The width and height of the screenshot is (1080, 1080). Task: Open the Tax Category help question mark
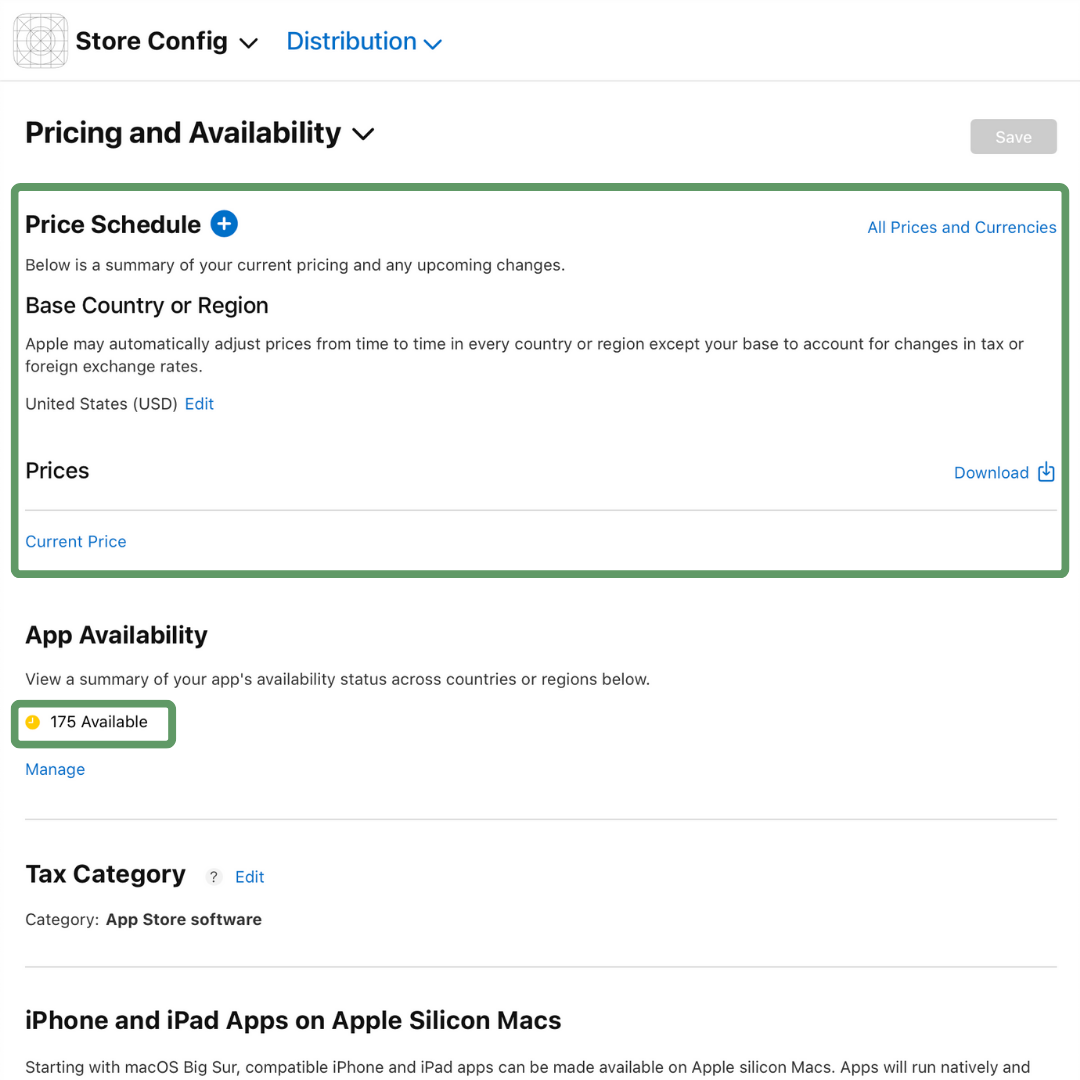[x=213, y=876]
